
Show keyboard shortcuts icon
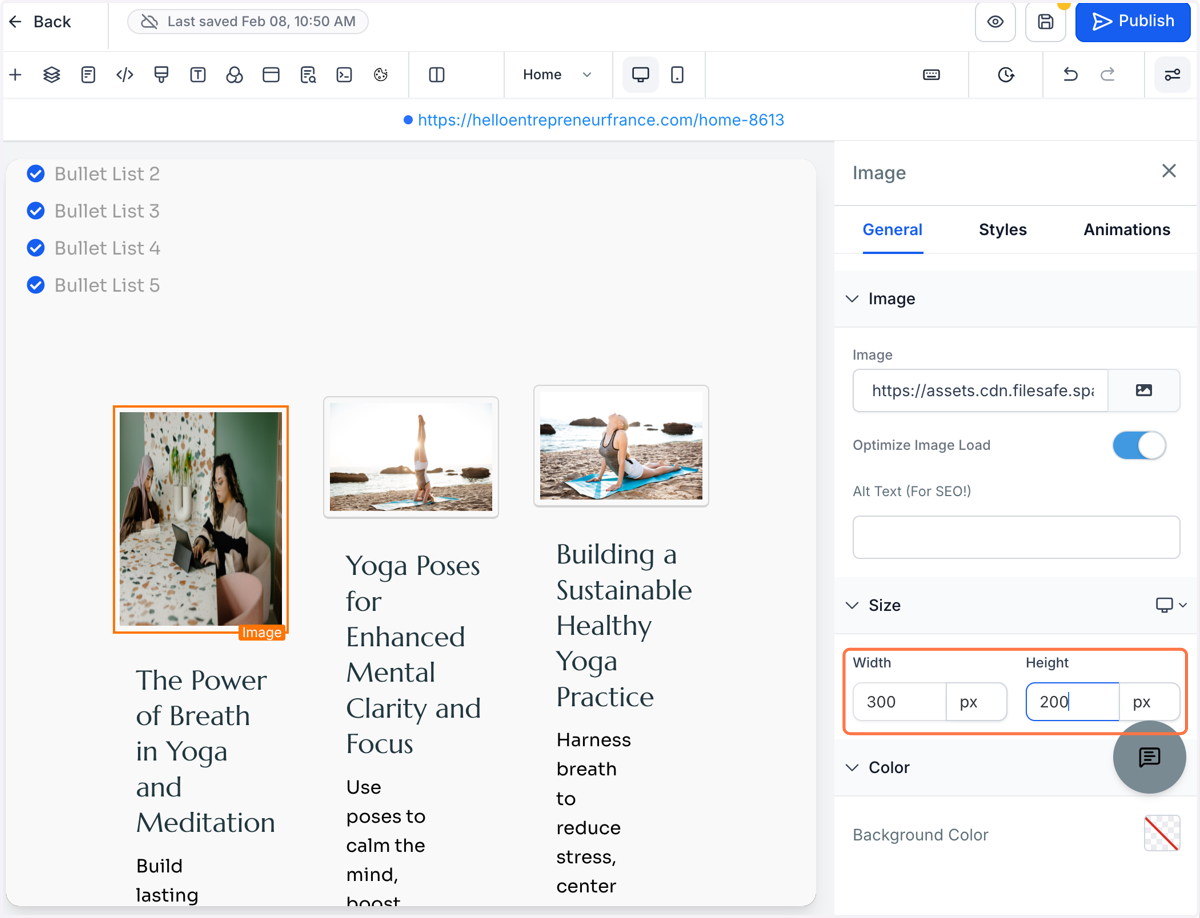tap(931, 75)
